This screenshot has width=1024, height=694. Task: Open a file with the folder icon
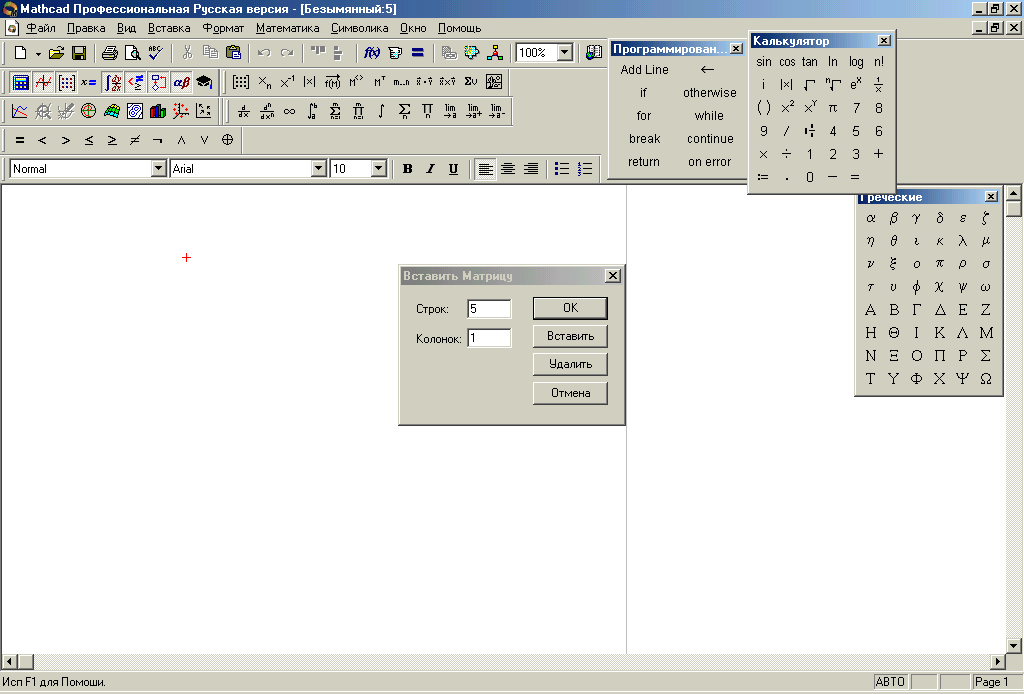coord(56,53)
